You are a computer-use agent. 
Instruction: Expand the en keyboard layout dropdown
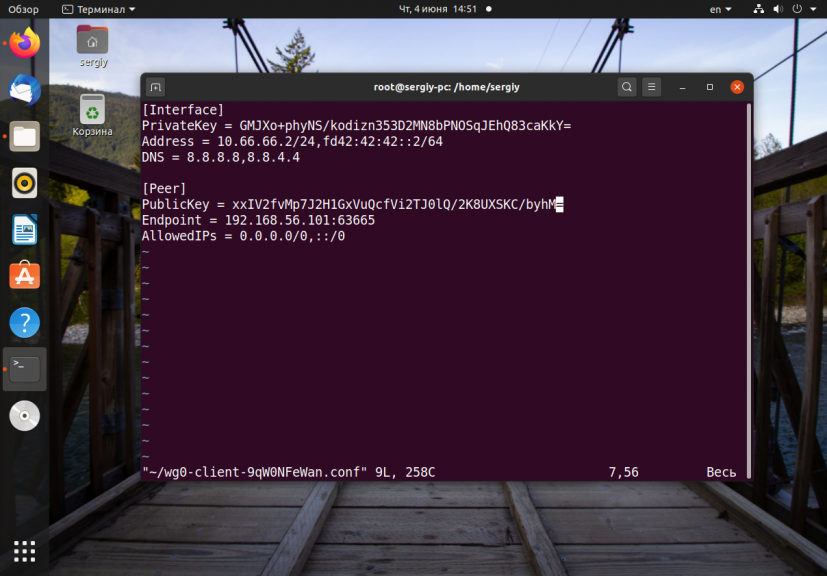(x=720, y=9)
